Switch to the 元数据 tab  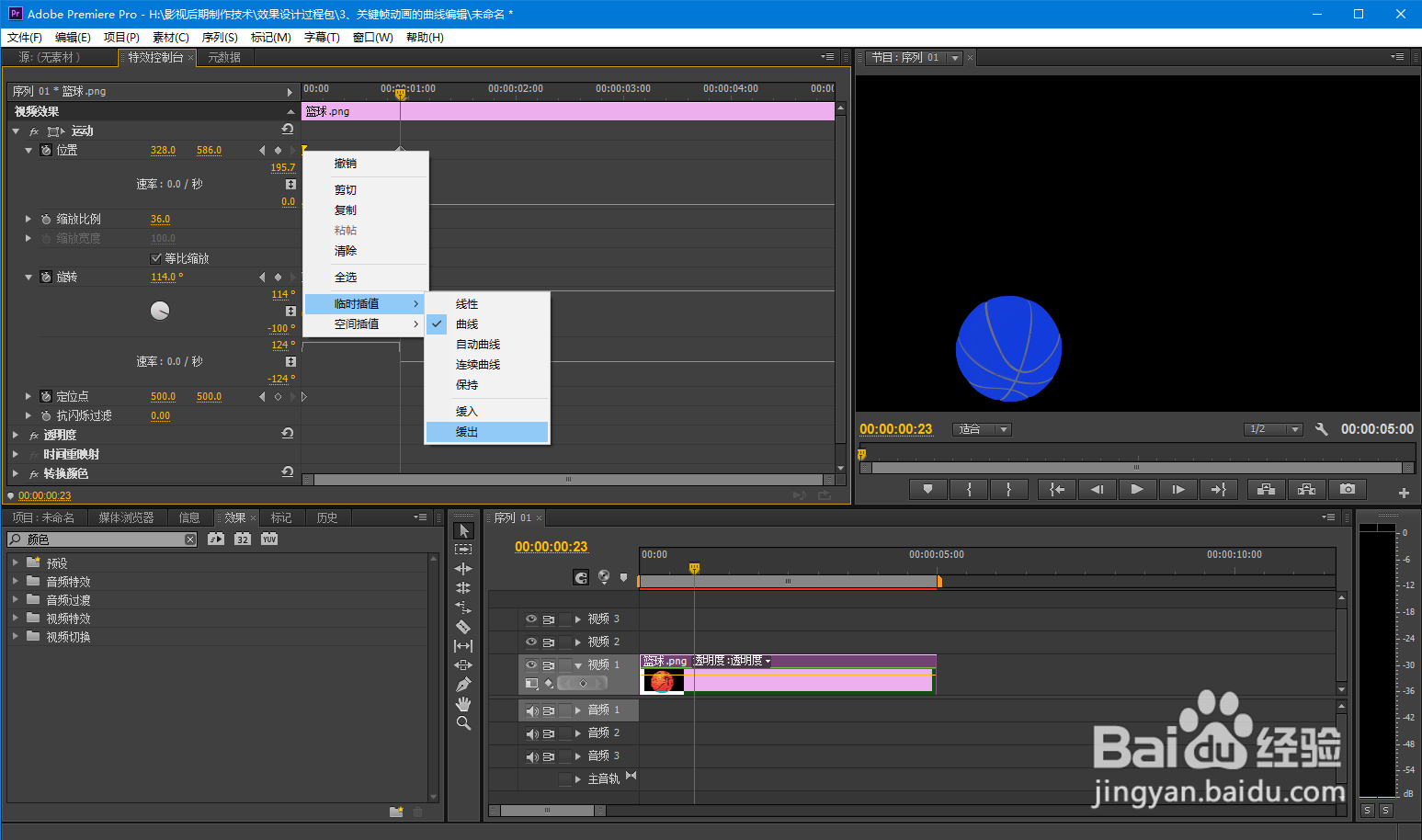224,57
